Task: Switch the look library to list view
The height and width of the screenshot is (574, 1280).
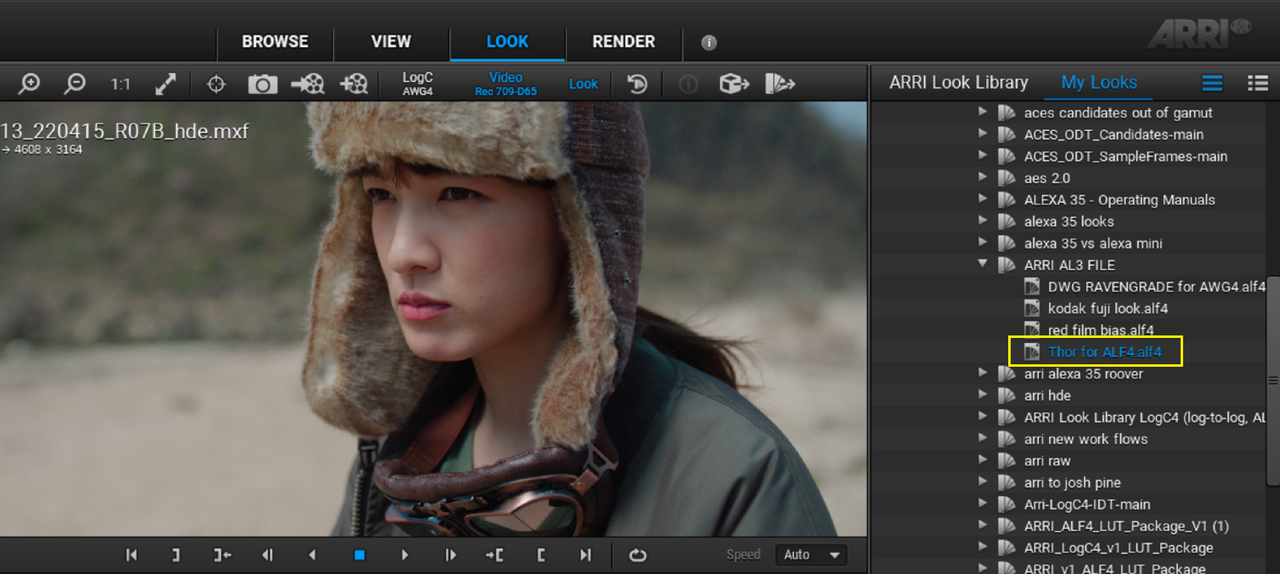Action: tap(1212, 83)
